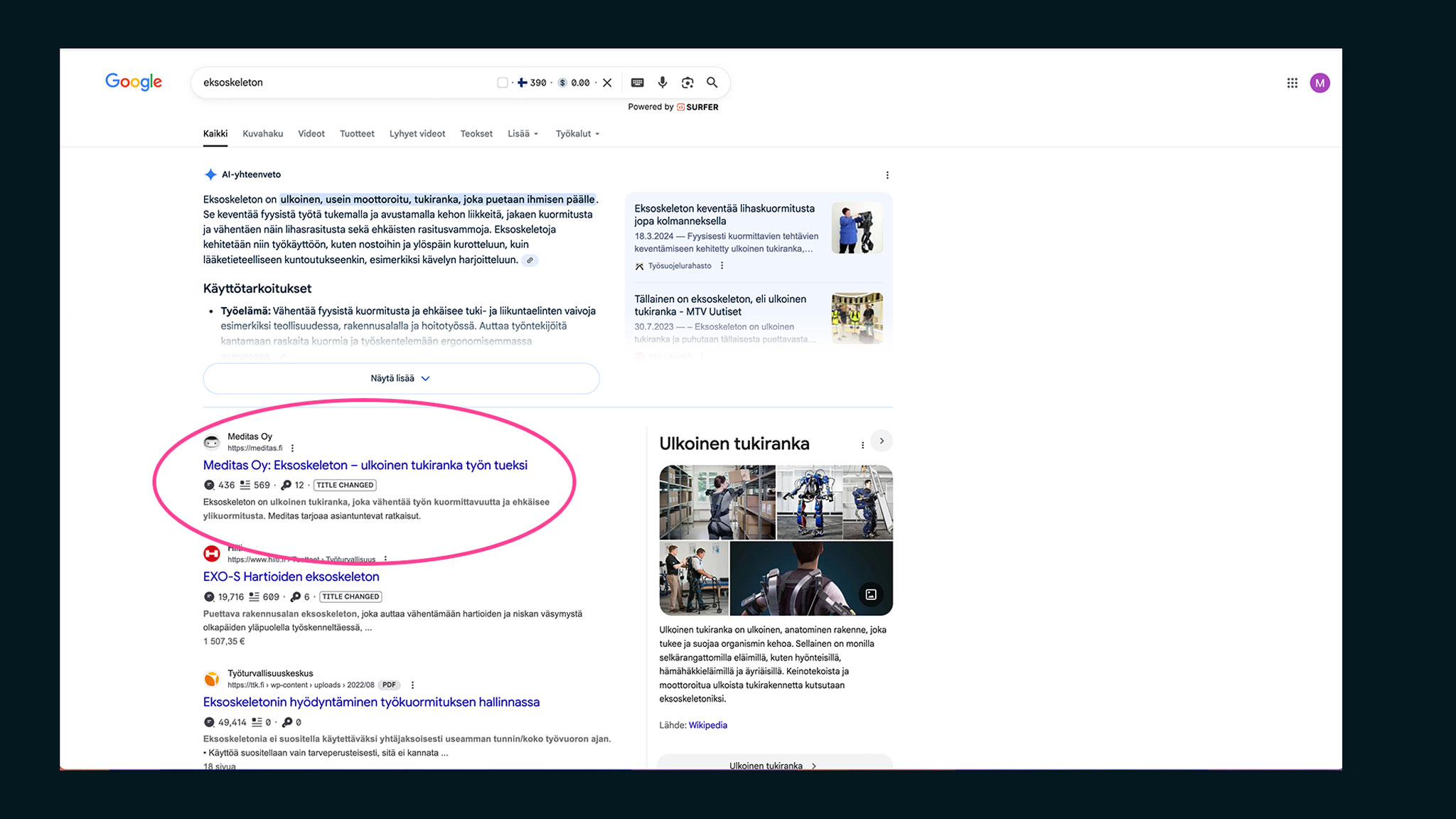Viewport: 1456px width, 819px height.
Task: Open the Meditas Oy Eksoskeleton result link
Action: point(365,465)
